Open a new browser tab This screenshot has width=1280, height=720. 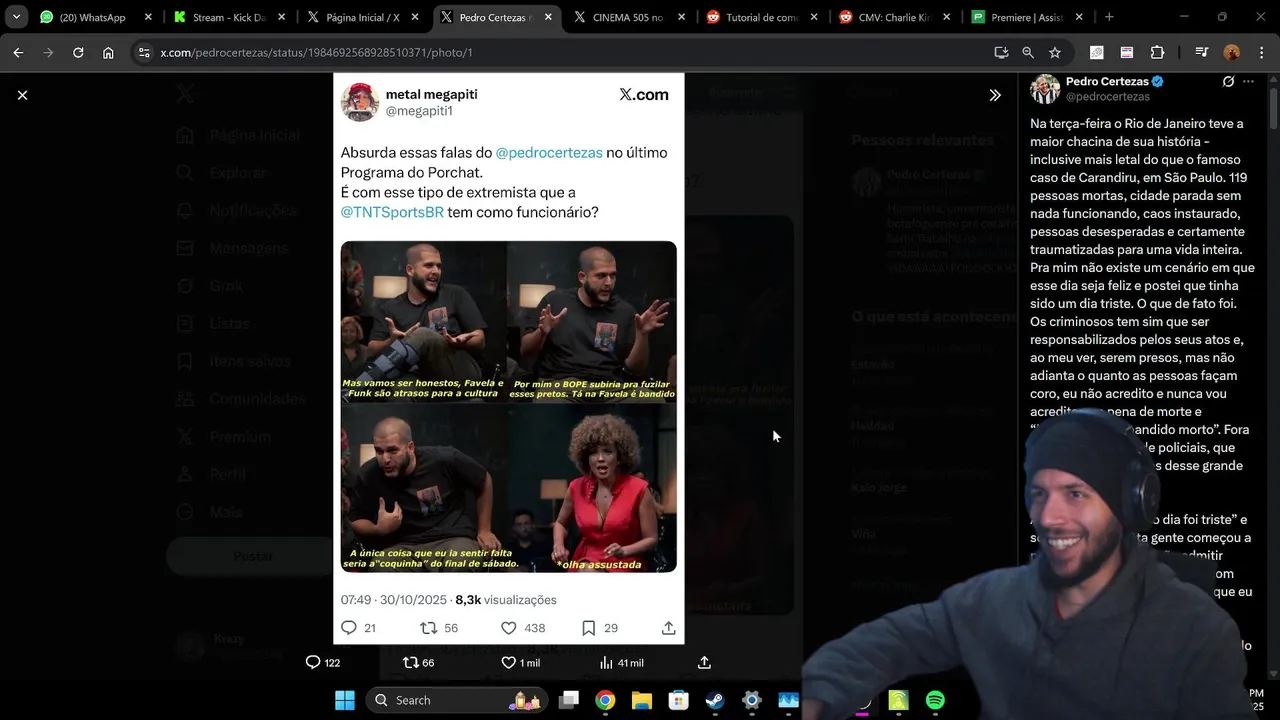[x=1109, y=17]
